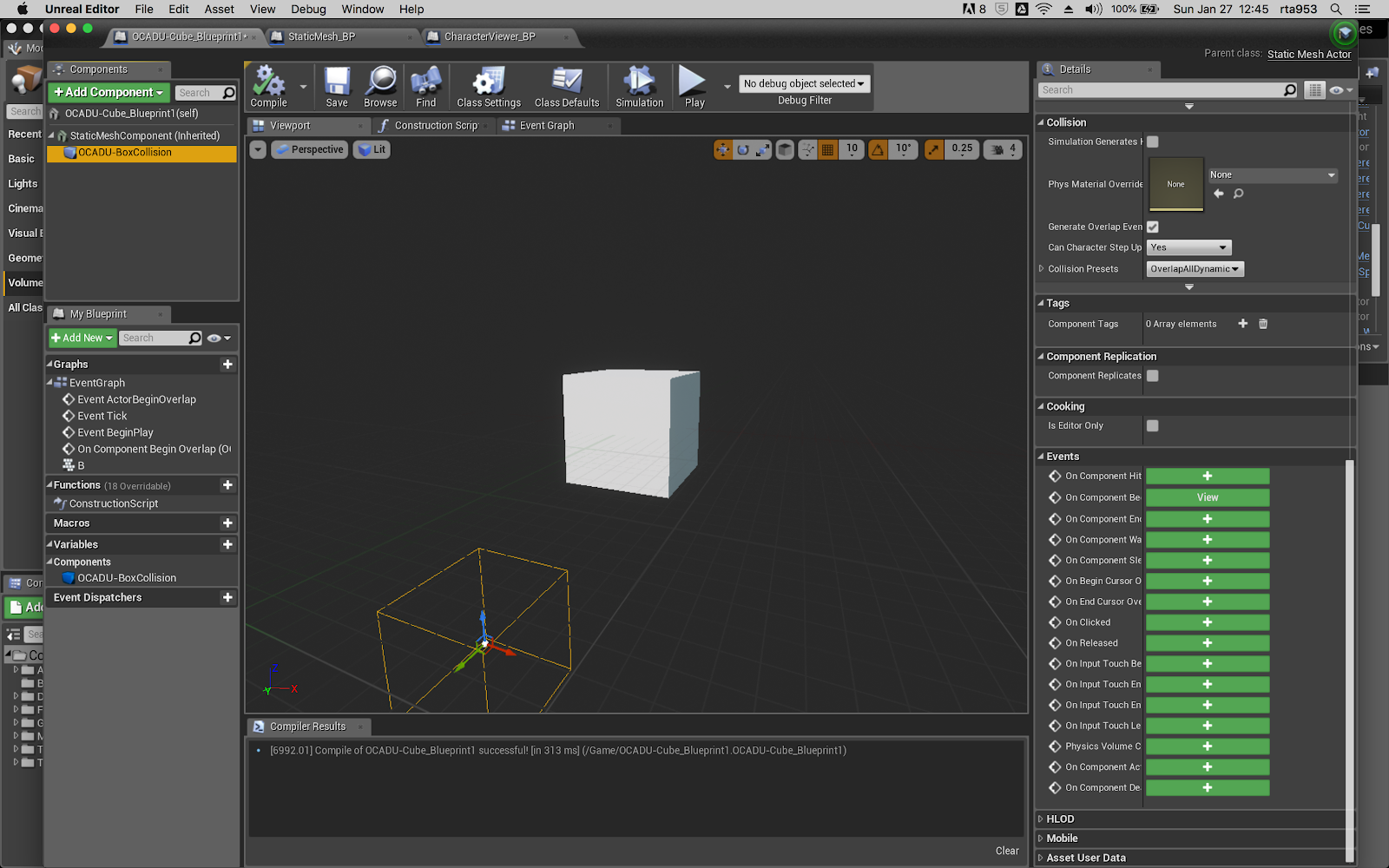Switch to the Construction Script tab
1389x868 pixels.
coord(434,126)
